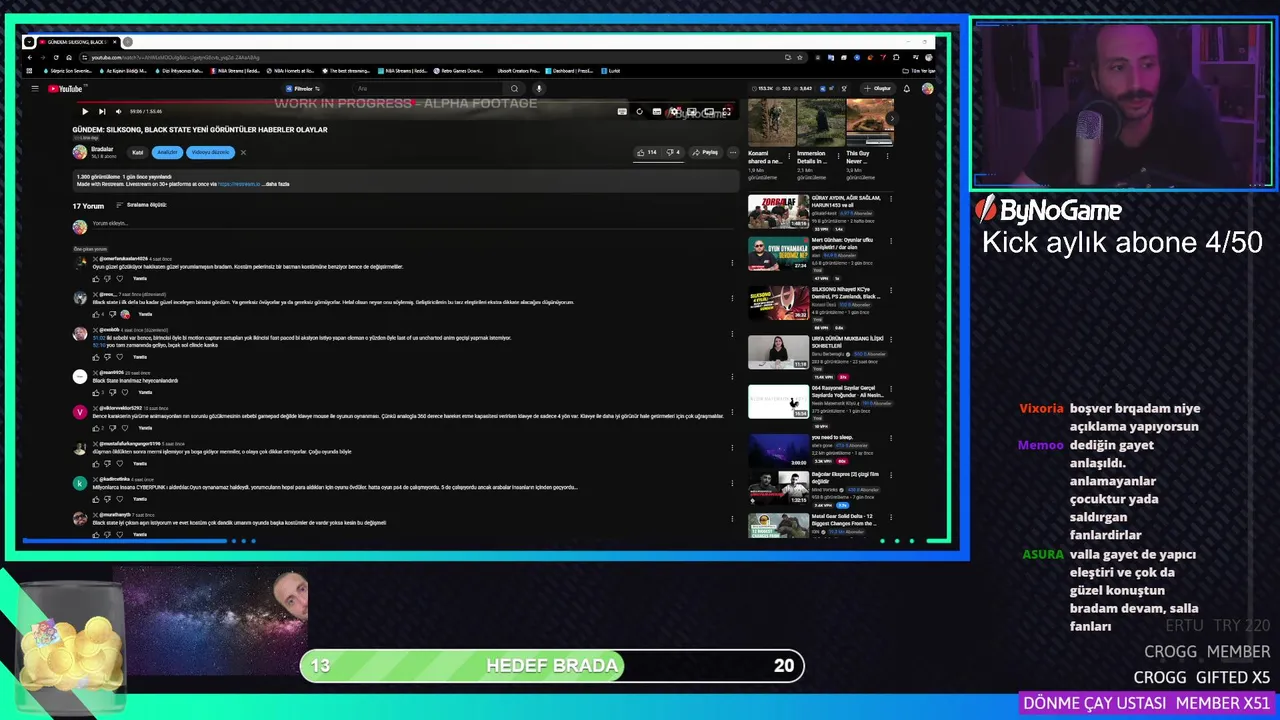The width and height of the screenshot is (1280, 720).
Task: Open options menu for the @omerfarukaslan4026 comment
Action: pyautogui.click(x=732, y=263)
